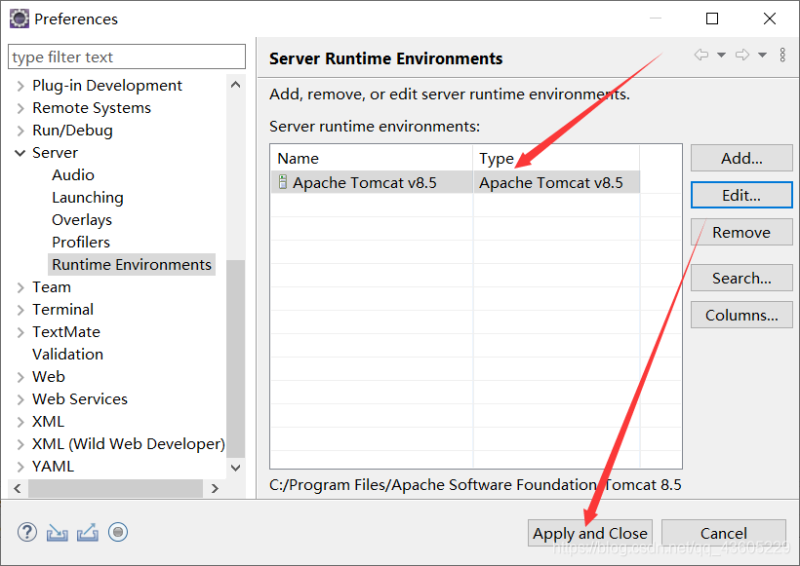The height and width of the screenshot is (566, 800).
Task: Click the Type column header
Action: [556, 158]
